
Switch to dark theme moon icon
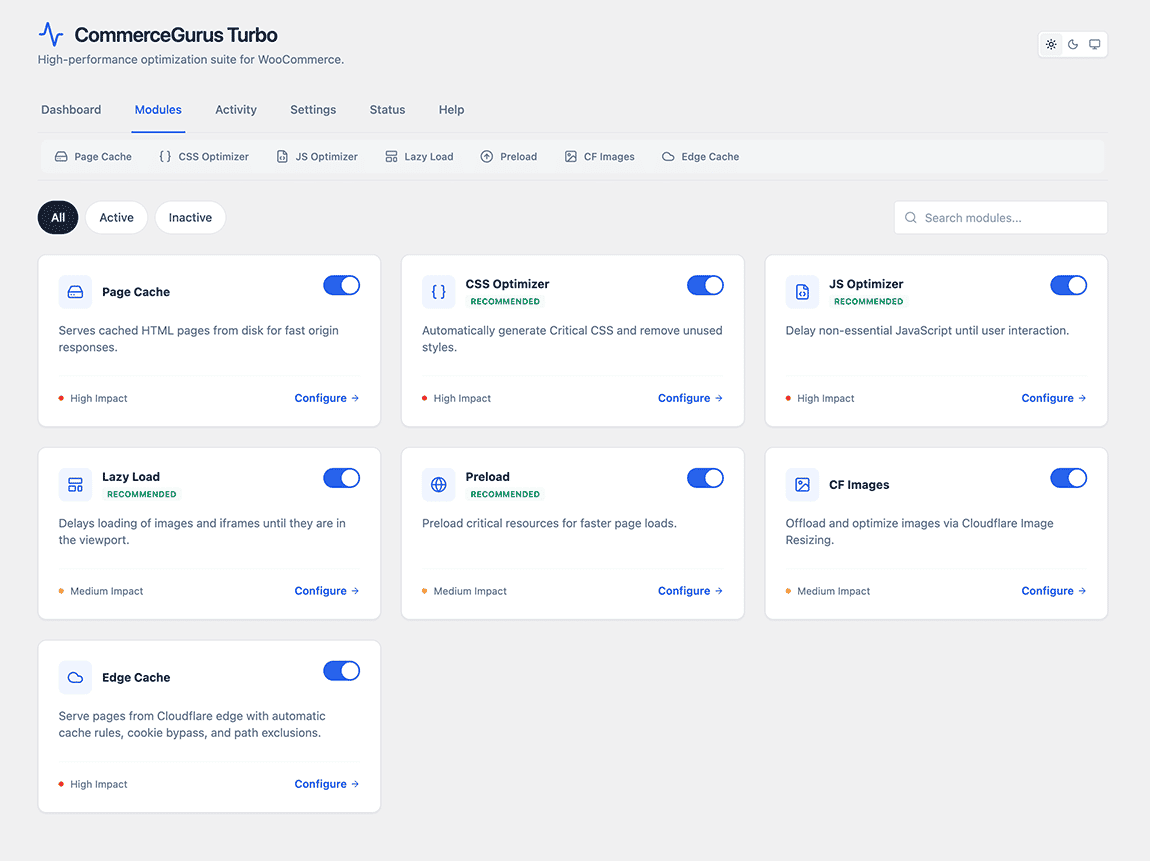[1073, 45]
